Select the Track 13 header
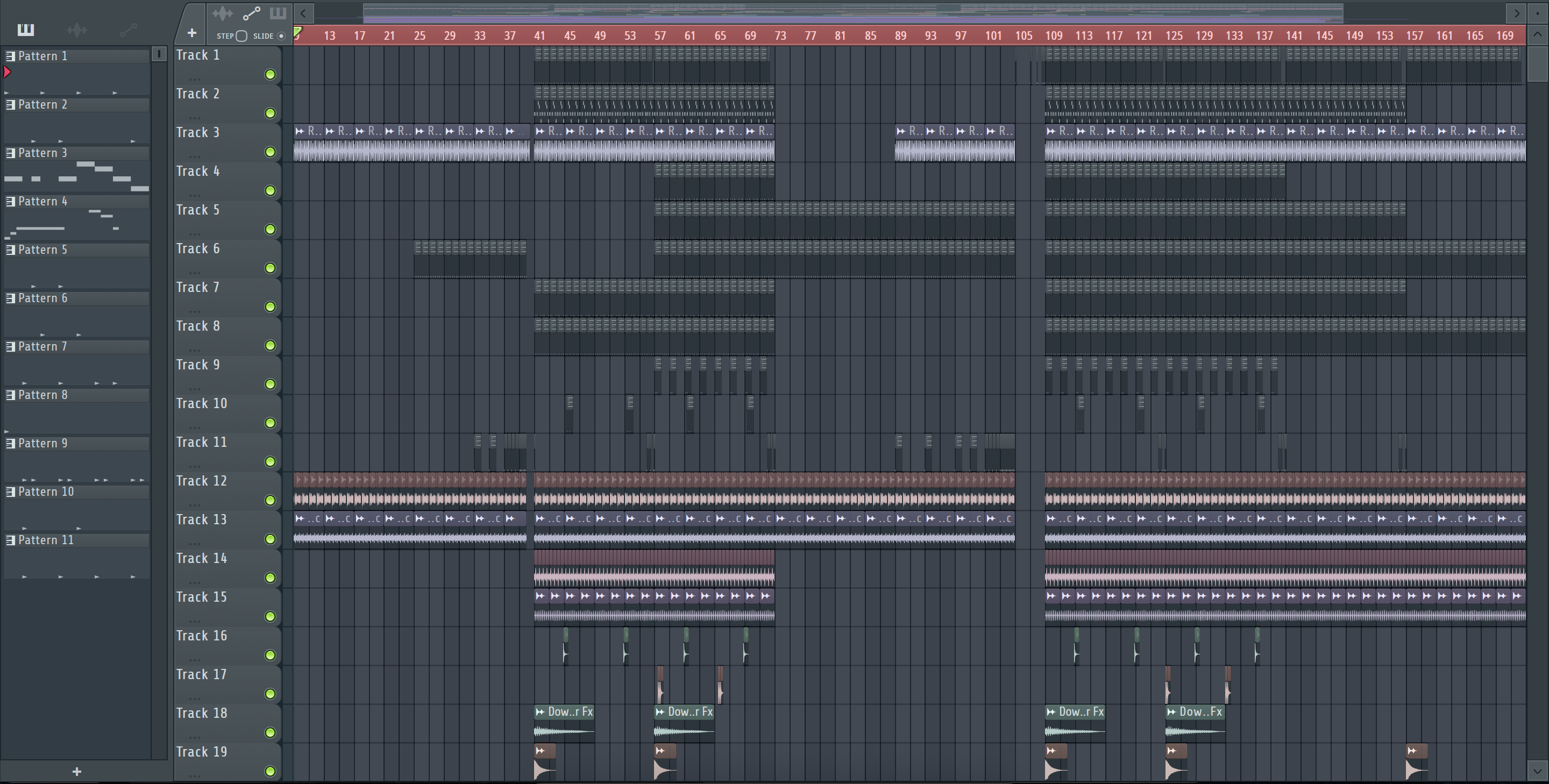The height and width of the screenshot is (784, 1549). click(x=228, y=530)
